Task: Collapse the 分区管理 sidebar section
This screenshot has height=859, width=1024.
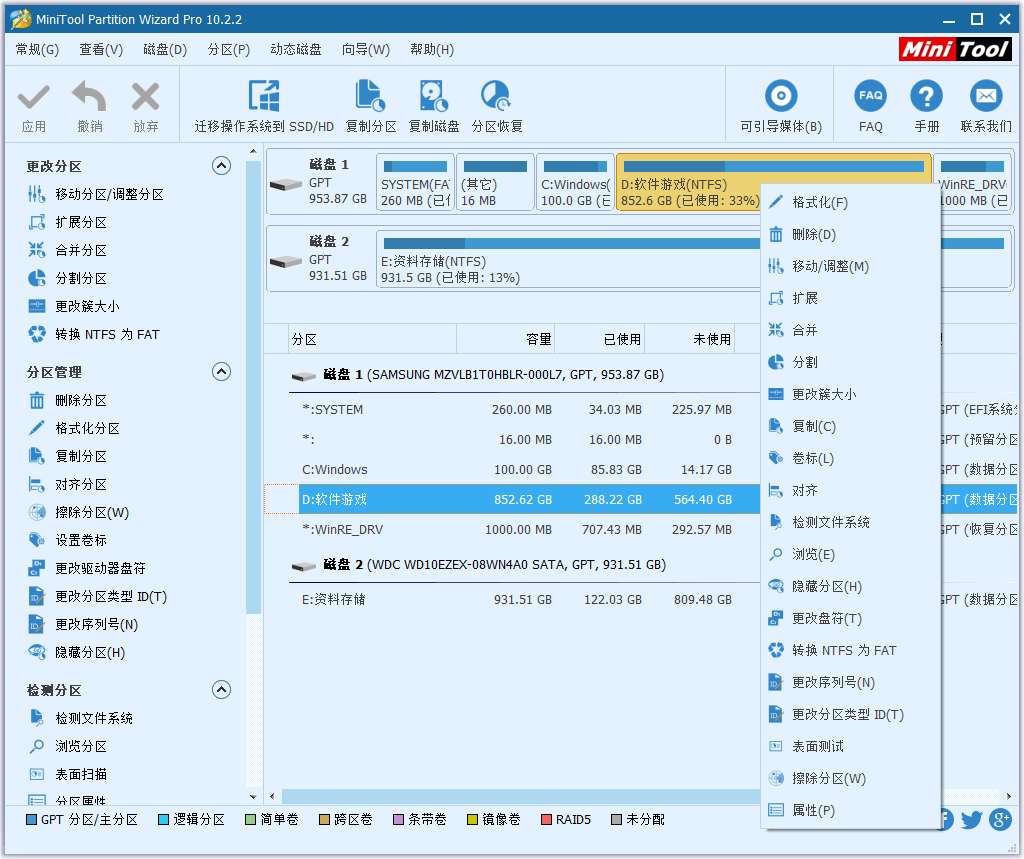Action: click(x=221, y=372)
